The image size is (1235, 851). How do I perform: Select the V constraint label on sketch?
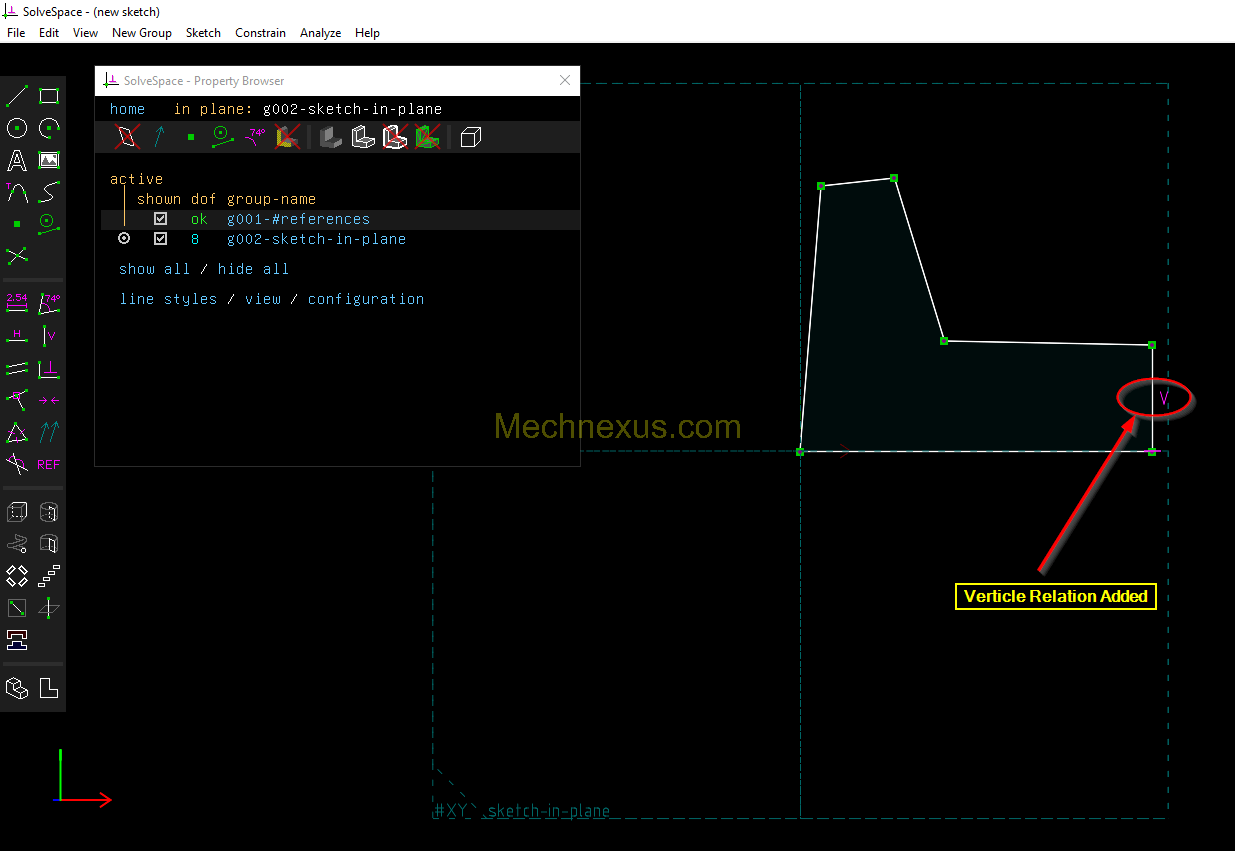tap(1163, 398)
